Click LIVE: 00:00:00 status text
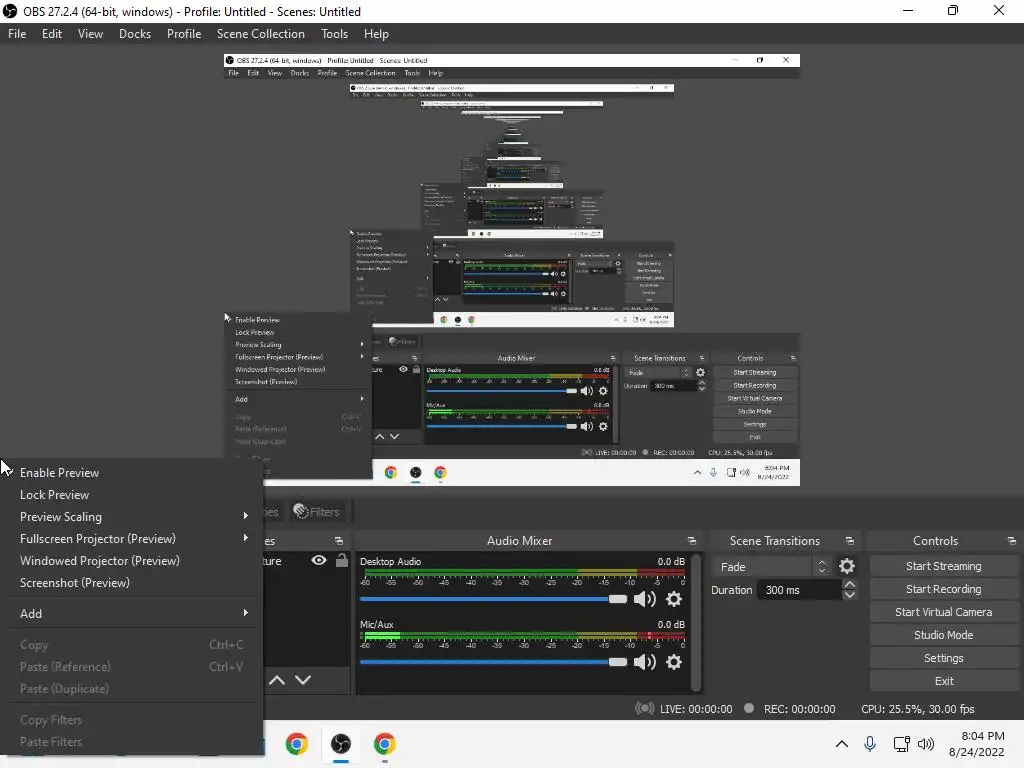Screen dimensions: 1024x768 696,709
